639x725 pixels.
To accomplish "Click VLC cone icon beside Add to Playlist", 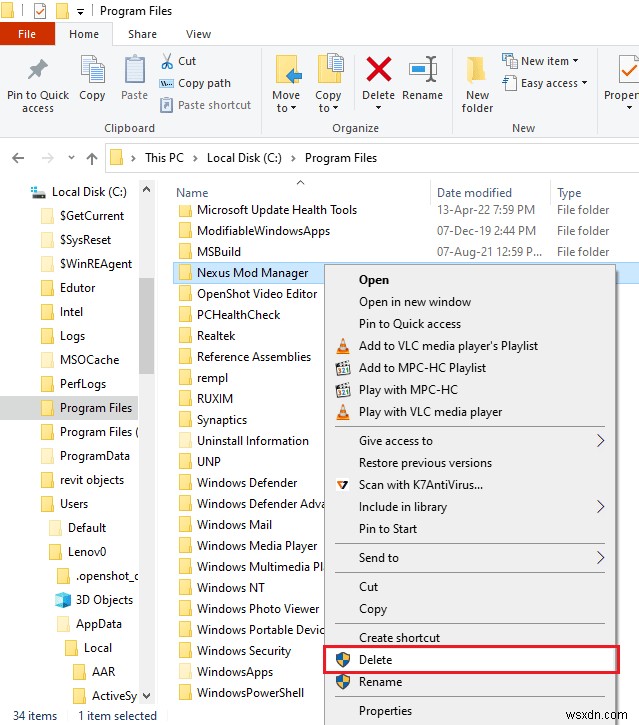I will click(x=343, y=346).
